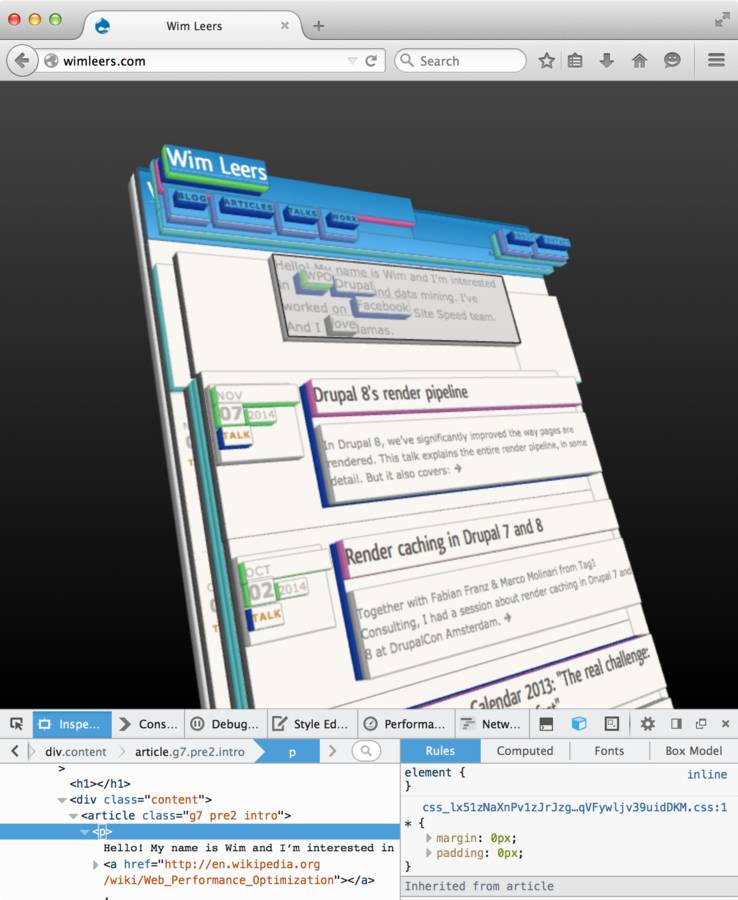Screen dimensions: 738x900
Task: Click the div.content breadcrumb
Action: pyautogui.click(x=76, y=751)
